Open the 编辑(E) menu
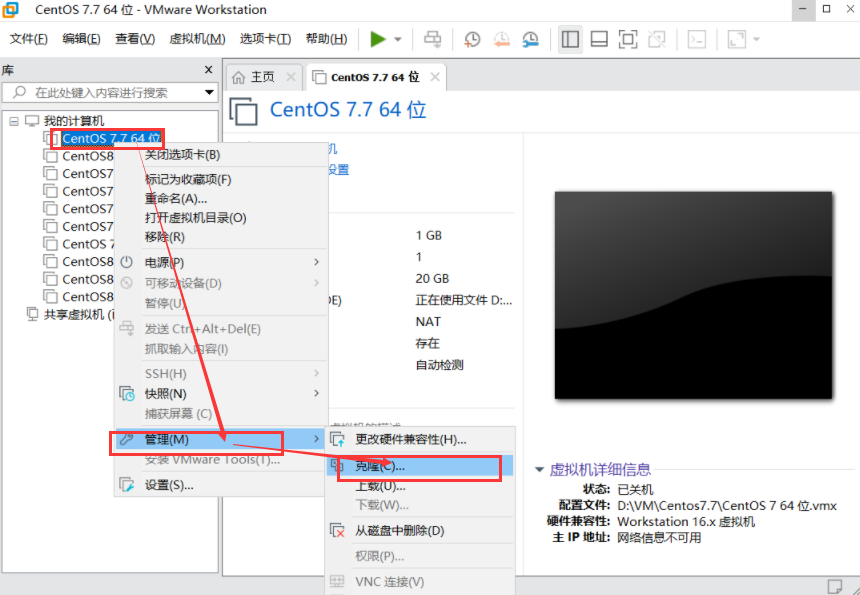Screen dimensions: 860x595 [x=81, y=39]
